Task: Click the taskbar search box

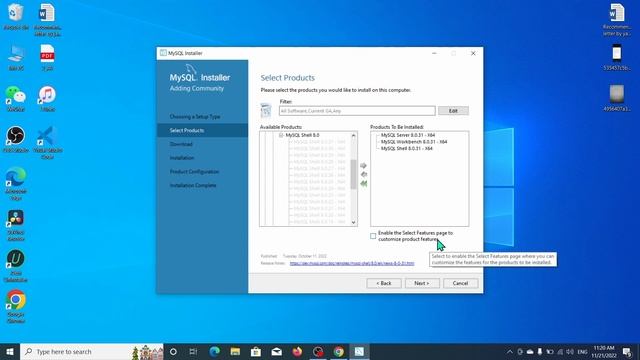Action: pos(92,351)
